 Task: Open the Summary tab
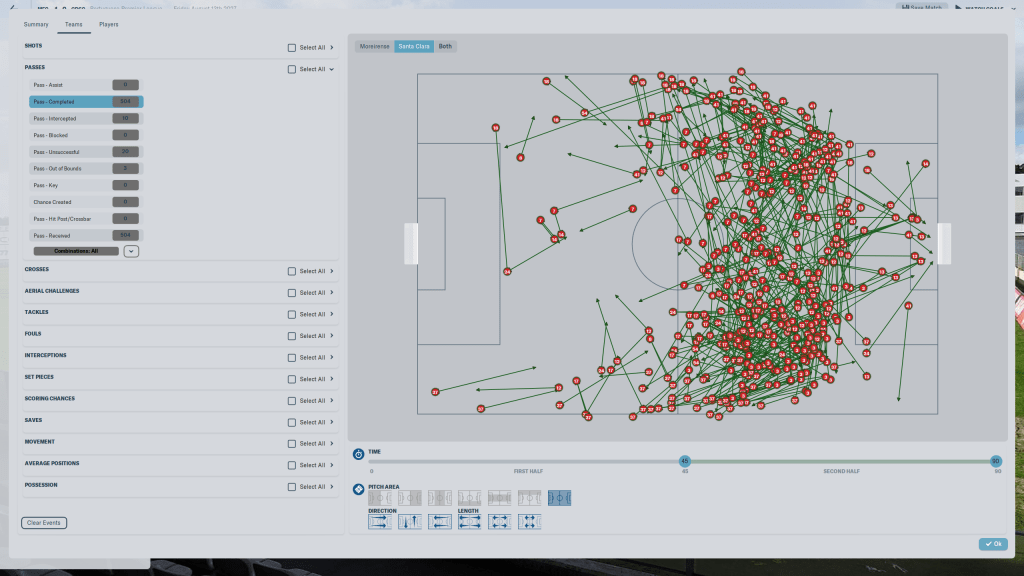coord(36,24)
